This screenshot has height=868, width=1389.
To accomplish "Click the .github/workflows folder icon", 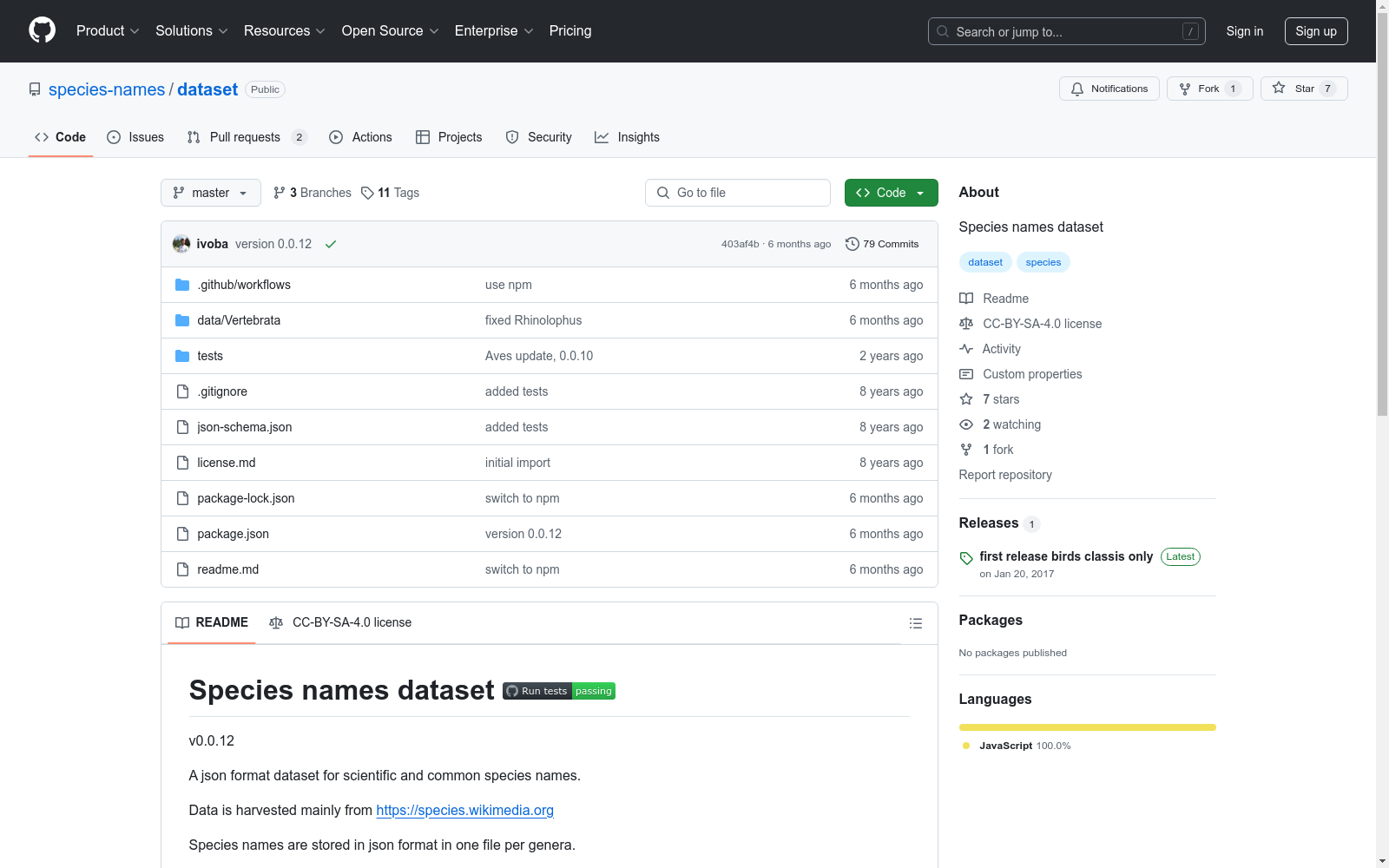I will coord(182,285).
